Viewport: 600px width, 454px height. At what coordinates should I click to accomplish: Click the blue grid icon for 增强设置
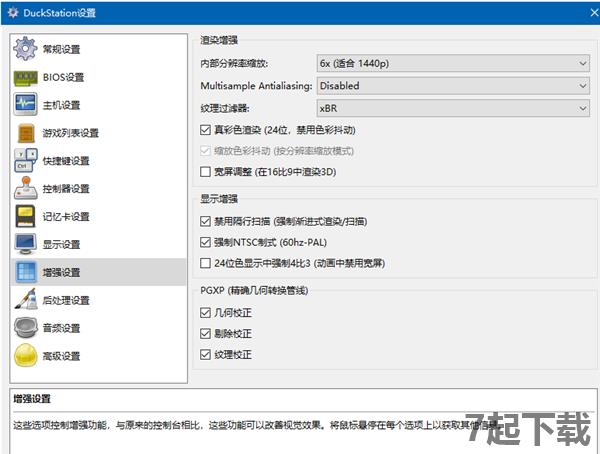(26, 272)
